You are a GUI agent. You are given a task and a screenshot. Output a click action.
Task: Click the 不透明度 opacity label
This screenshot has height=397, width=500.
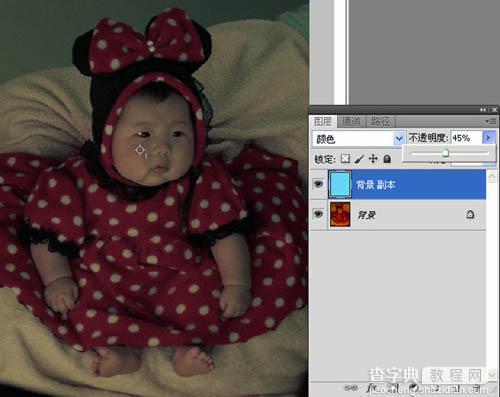(x=429, y=138)
